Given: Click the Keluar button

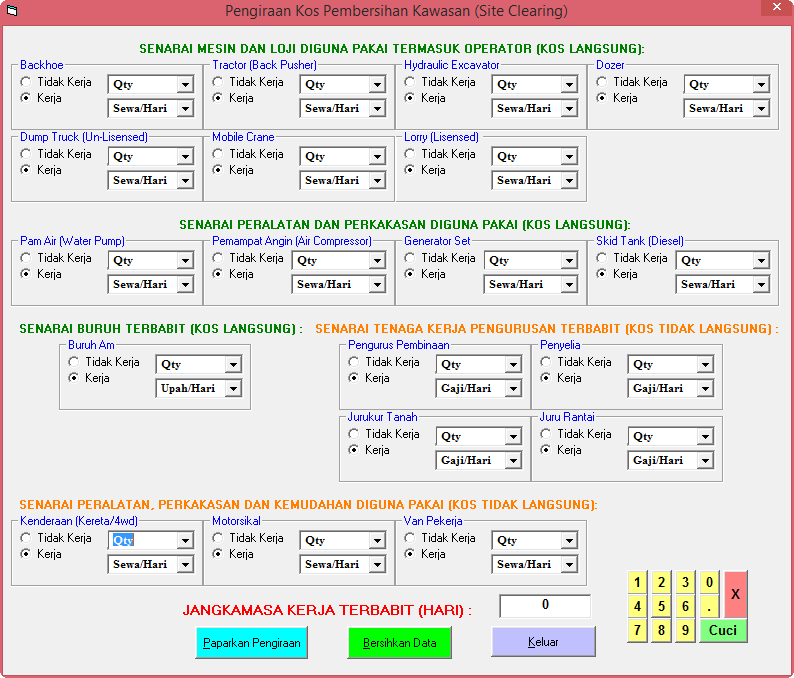Looking at the screenshot, I should click(543, 642).
